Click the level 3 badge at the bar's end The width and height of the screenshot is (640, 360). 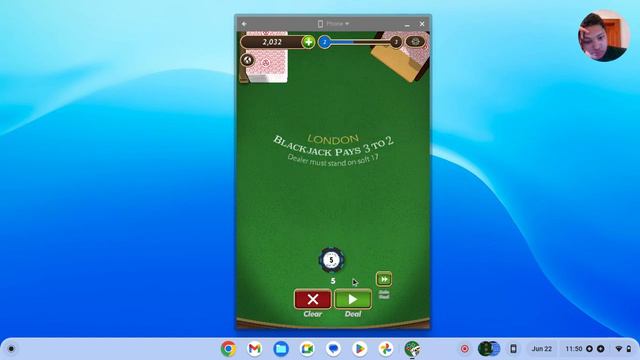(396, 42)
